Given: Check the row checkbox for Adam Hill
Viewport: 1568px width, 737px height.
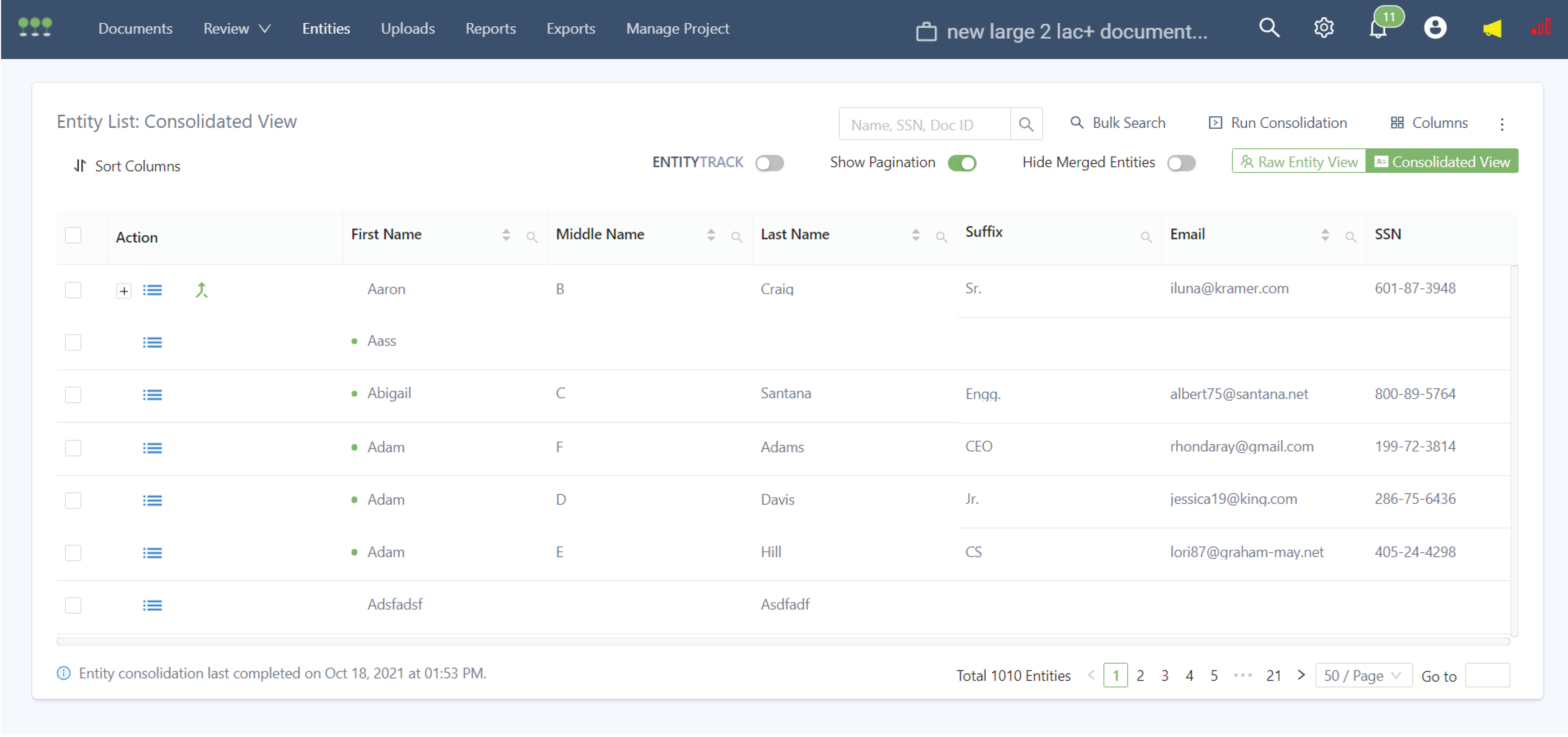Looking at the screenshot, I should [73, 552].
